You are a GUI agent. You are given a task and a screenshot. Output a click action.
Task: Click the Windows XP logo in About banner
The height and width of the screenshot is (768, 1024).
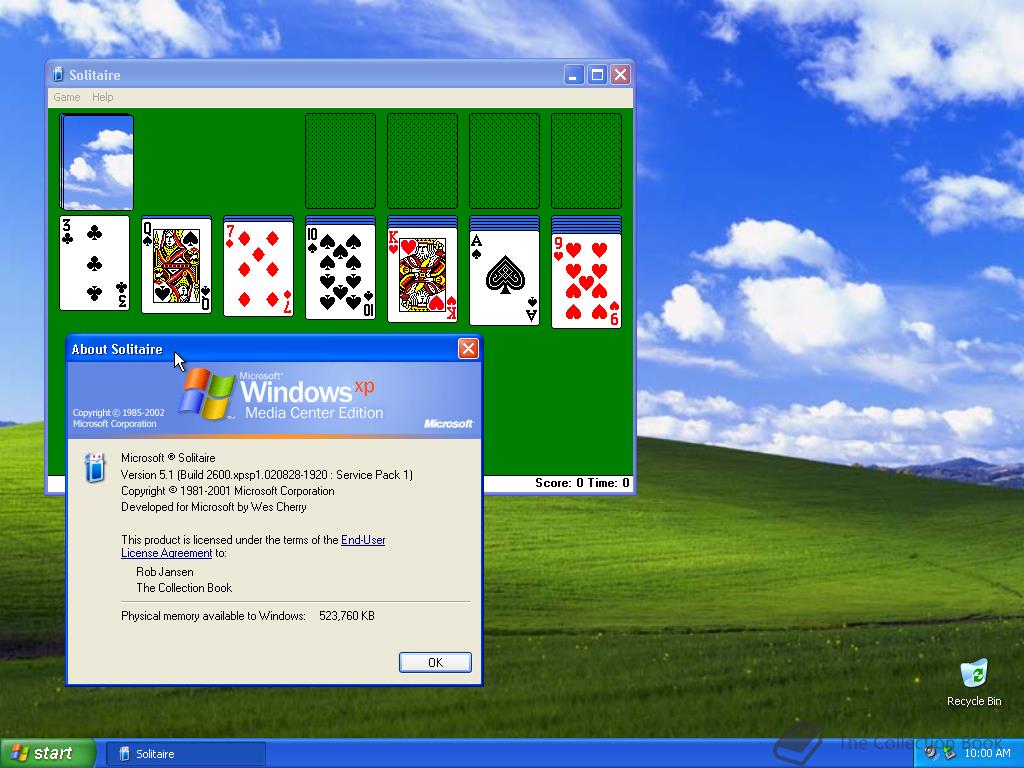[208, 394]
